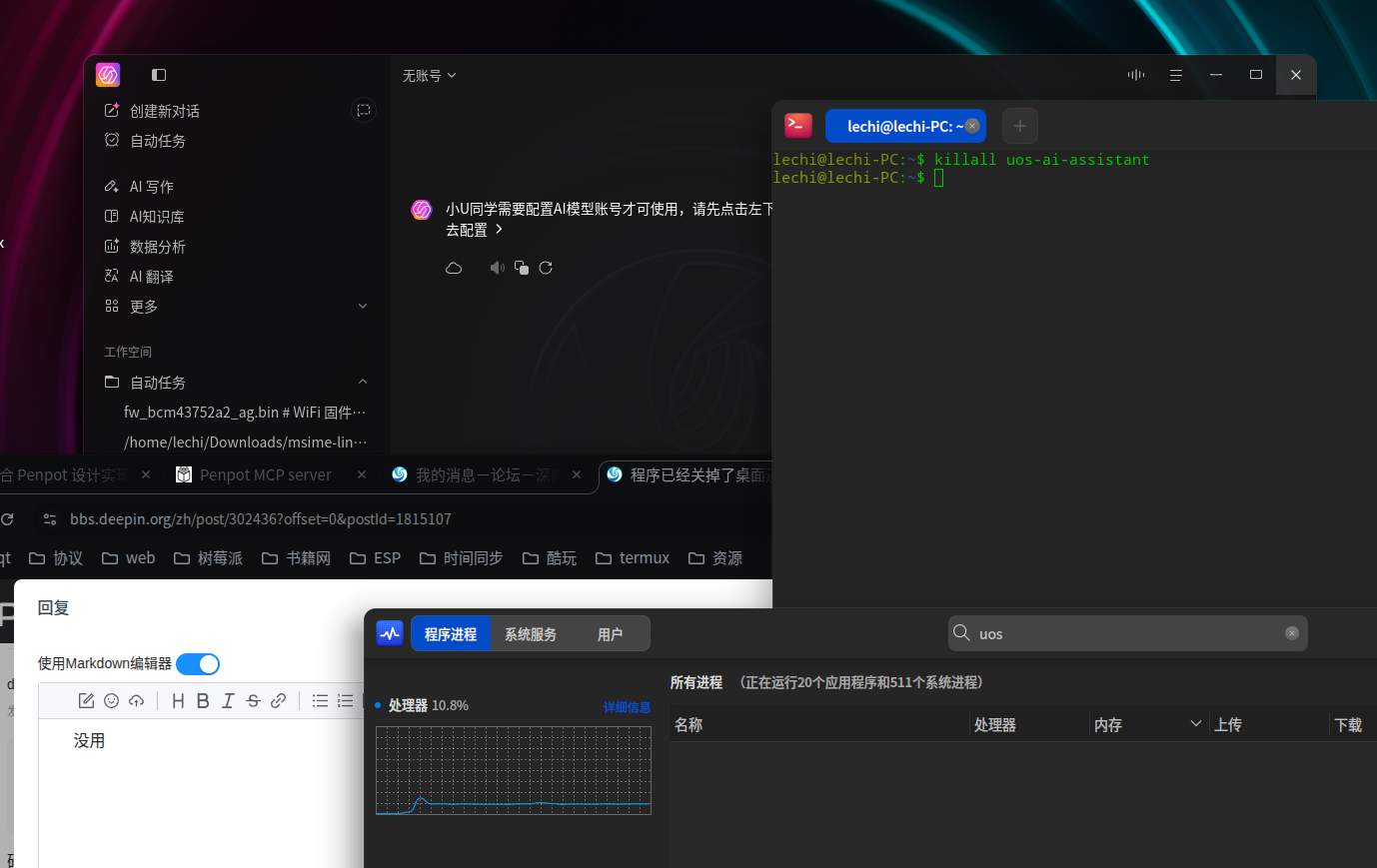Click the cloud upload icon in reply editor
The image size is (1377, 868).
[x=137, y=701]
